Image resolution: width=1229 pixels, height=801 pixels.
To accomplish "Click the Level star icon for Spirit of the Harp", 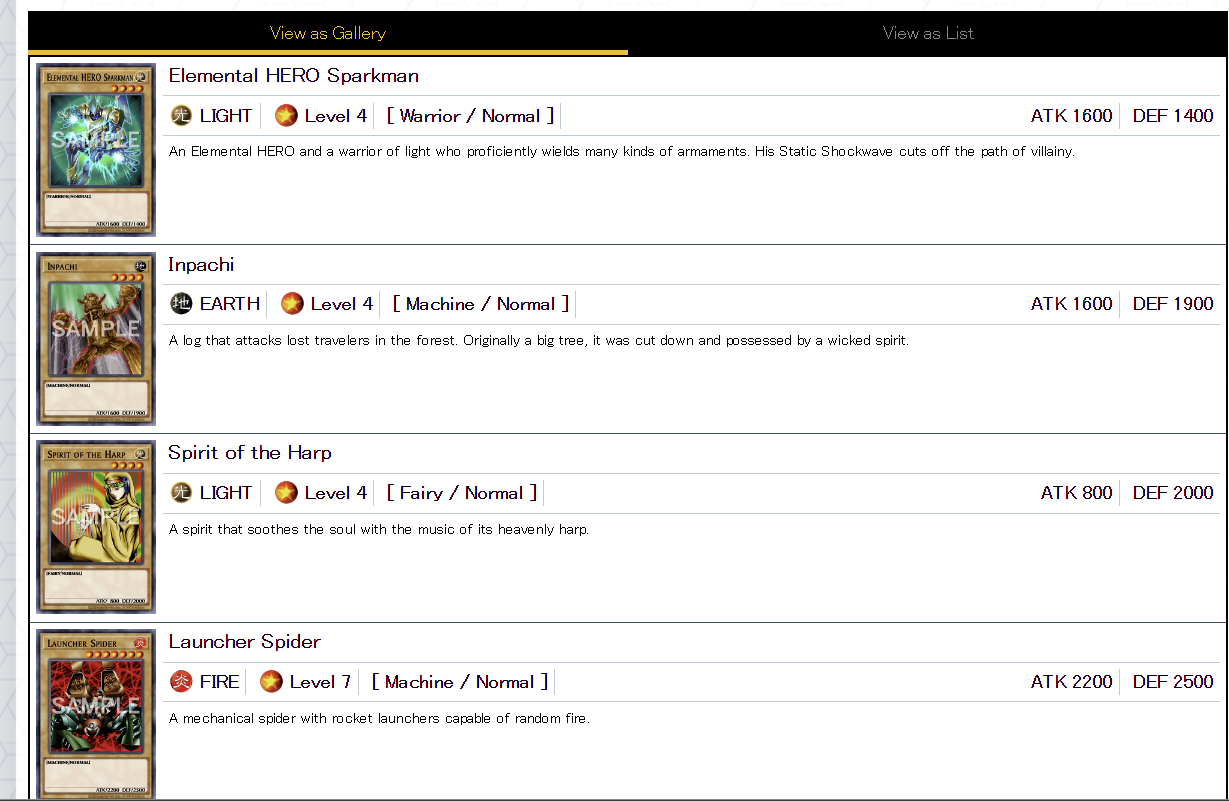I will pos(286,493).
